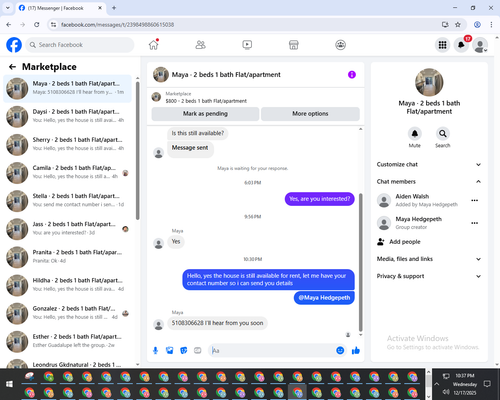Open the taskbar volume control
Viewport: 500px width, 400px height.
coord(446,392)
